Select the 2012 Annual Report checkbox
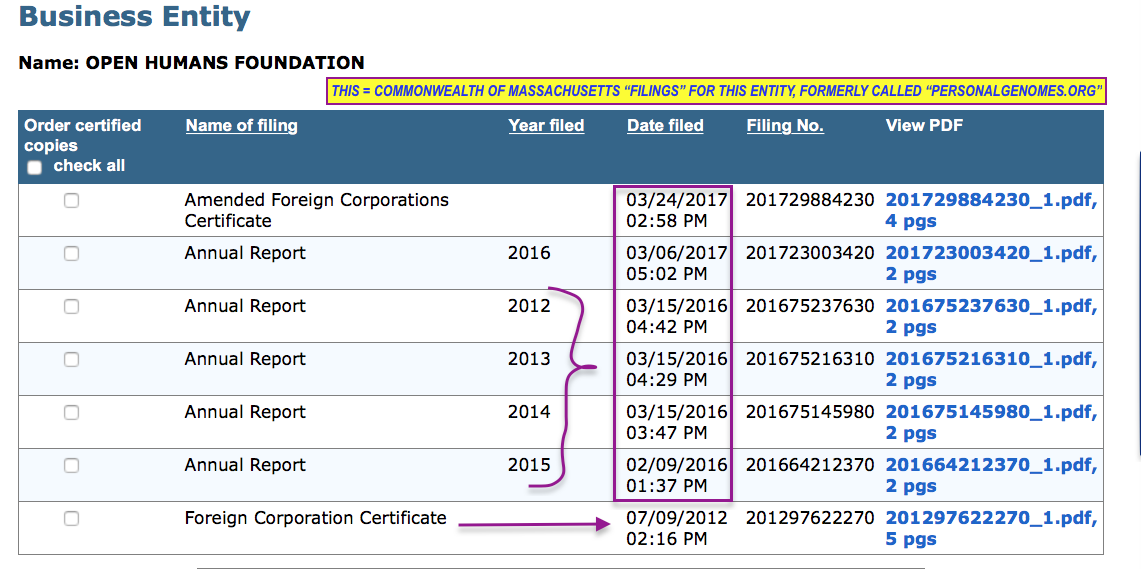 point(71,307)
